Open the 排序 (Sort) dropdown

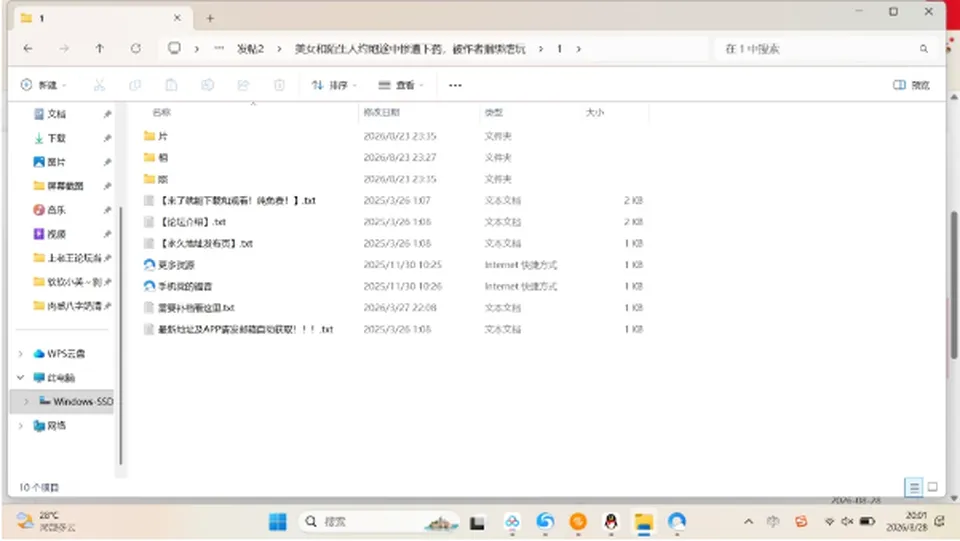pyautogui.click(x=334, y=85)
